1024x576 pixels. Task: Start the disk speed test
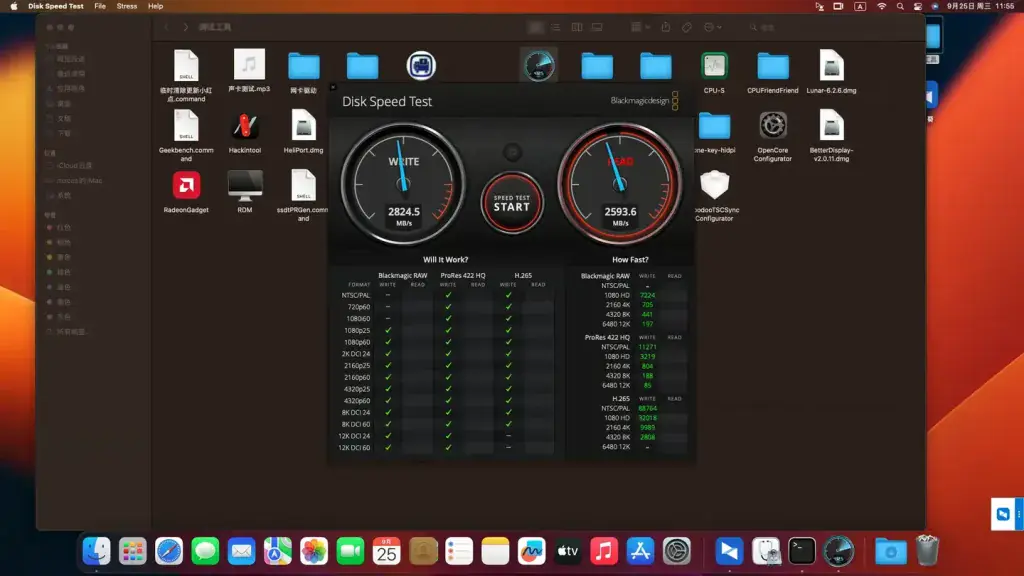[x=512, y=202]
